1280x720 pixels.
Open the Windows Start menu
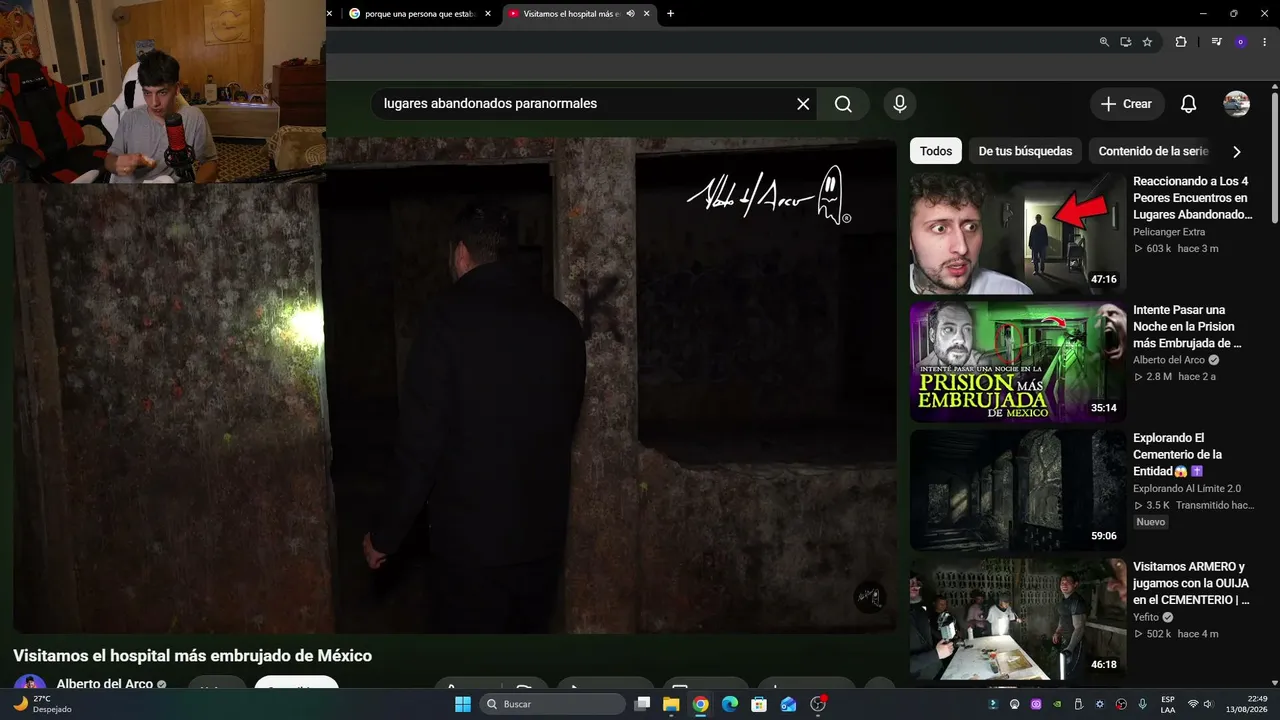pyautogui.click(x=463, y=704)
